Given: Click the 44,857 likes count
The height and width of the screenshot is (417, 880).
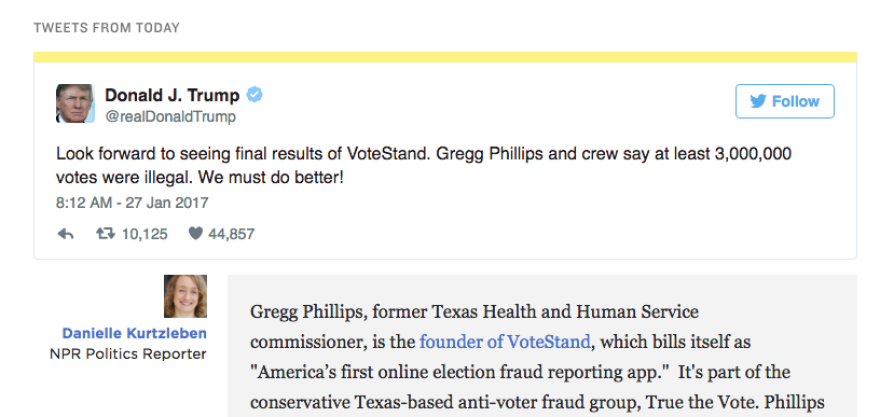Looking at the screenshot, I should (231, 234).
